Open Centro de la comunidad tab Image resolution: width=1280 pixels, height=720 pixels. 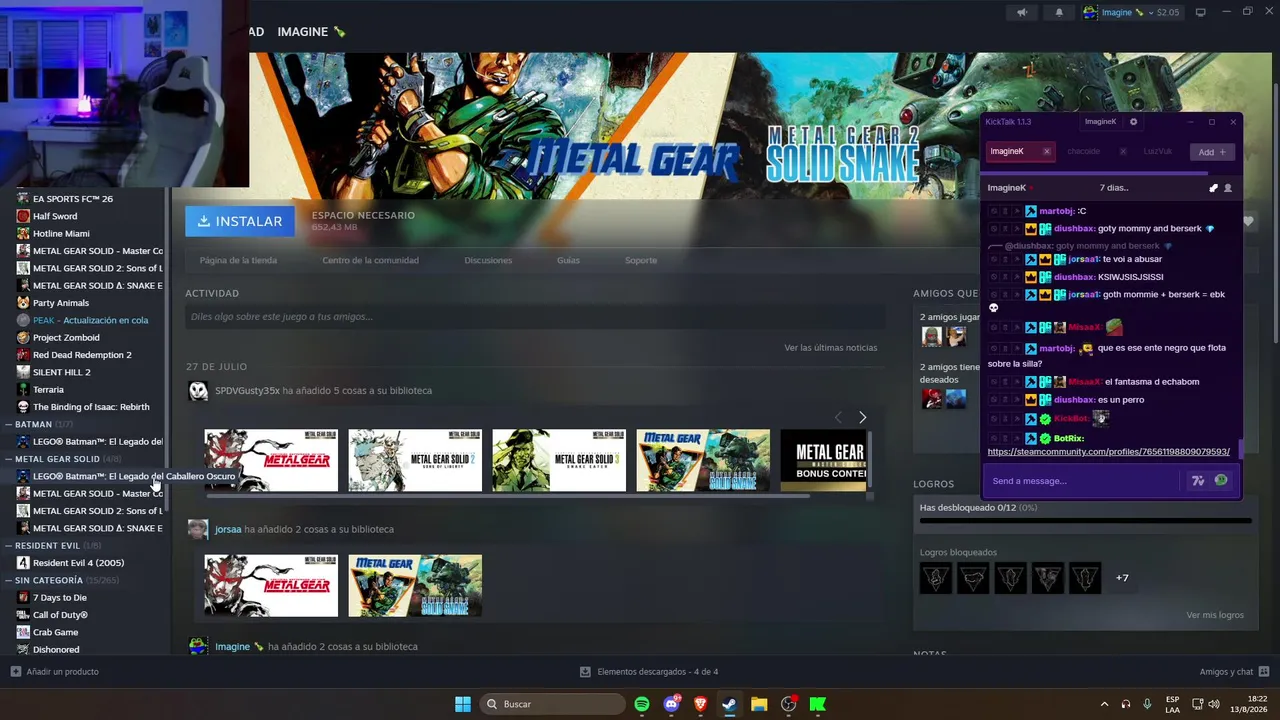(370, 260)
